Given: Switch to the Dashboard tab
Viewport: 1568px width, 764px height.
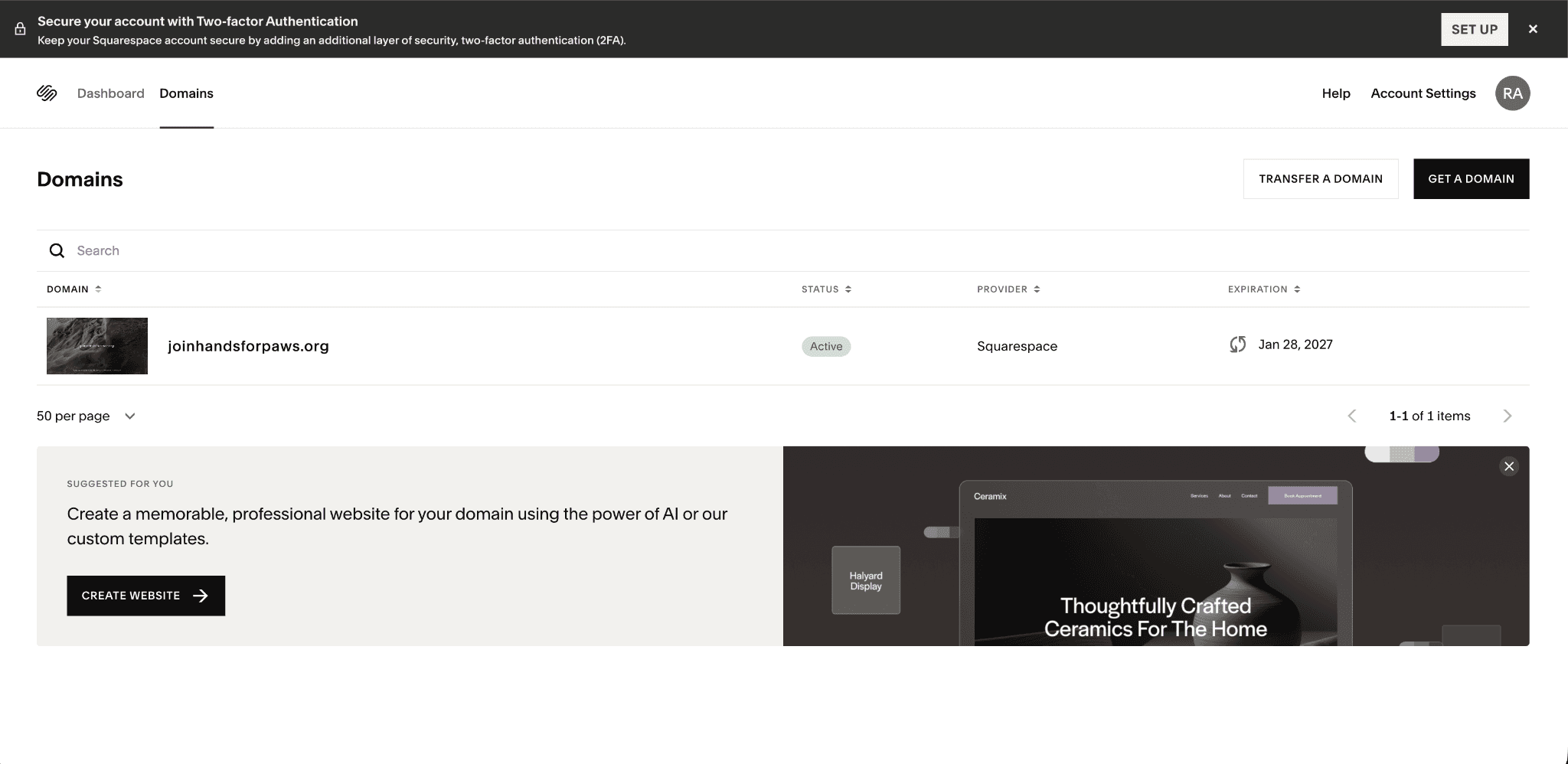Looking at the screenshot, I should point(110,93).
